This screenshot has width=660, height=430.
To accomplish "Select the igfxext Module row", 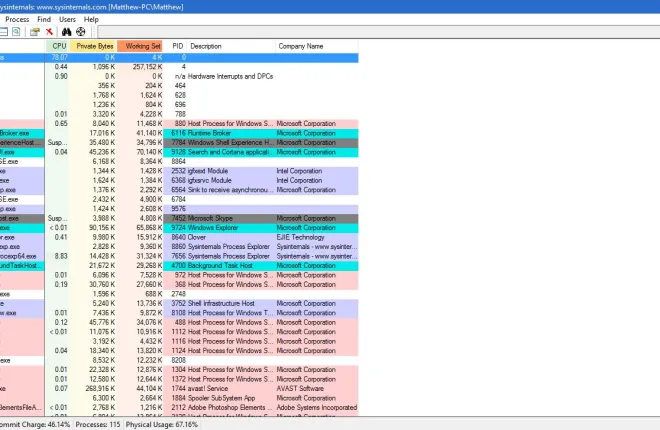I will tap(179, 171).
